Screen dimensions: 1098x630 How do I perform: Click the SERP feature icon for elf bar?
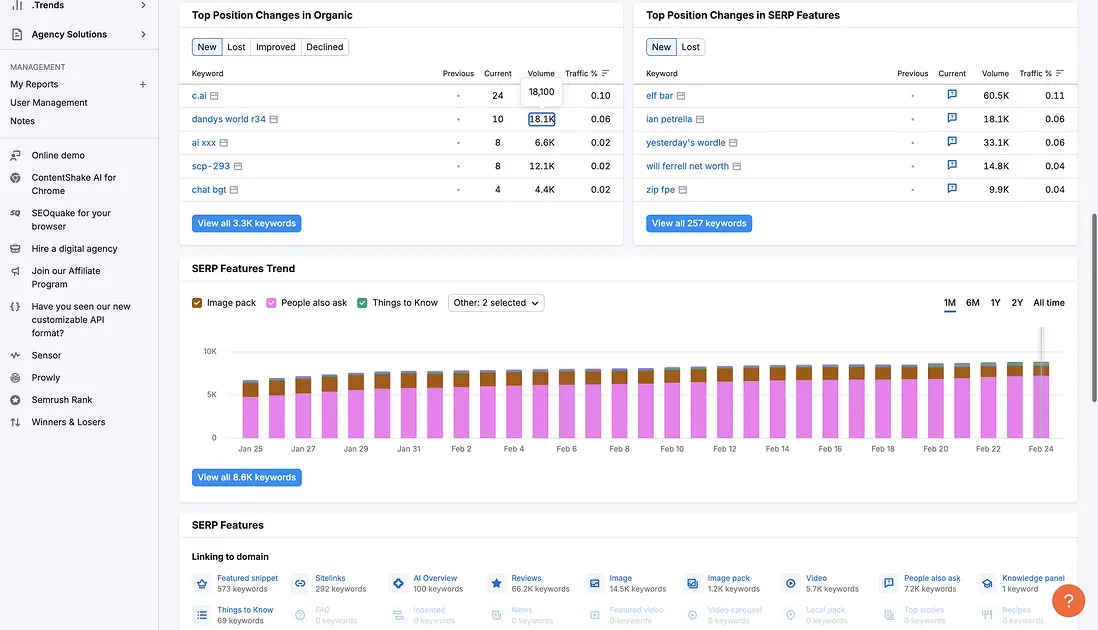pyautogui.click(x=952, y=96)
